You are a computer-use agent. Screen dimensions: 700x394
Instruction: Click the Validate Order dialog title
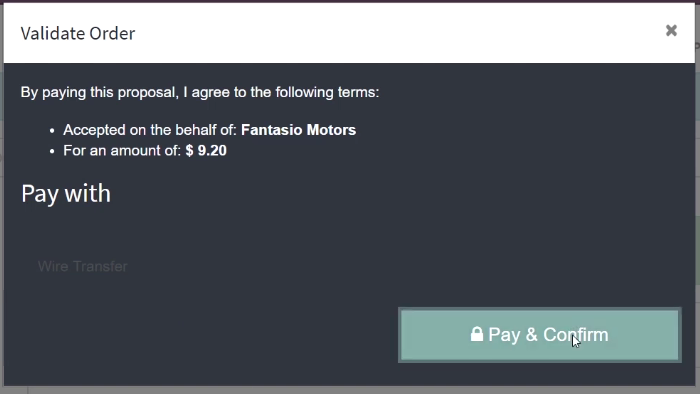(78, 33)
